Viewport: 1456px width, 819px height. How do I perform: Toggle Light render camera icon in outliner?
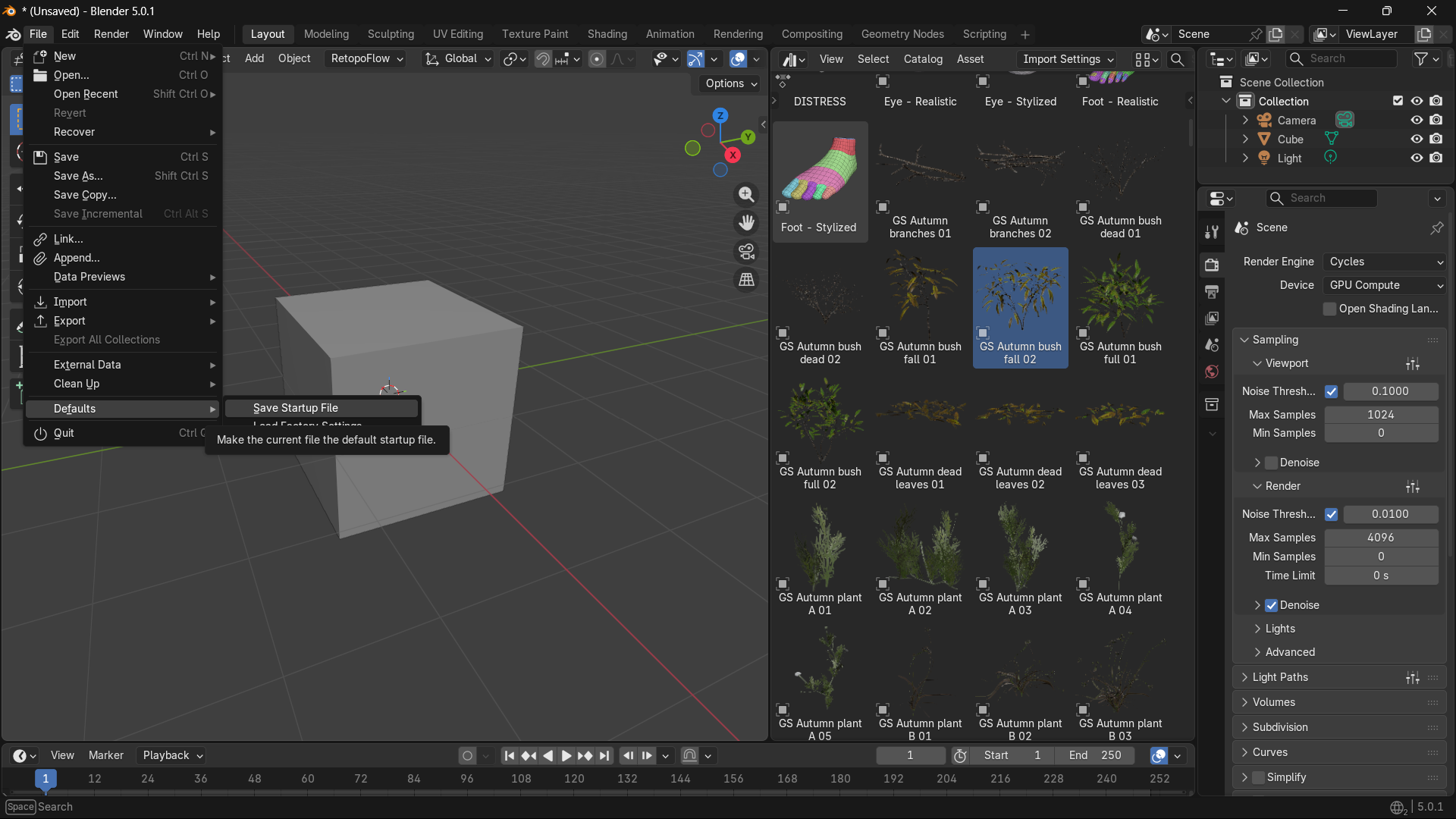tap(1436, 158)
